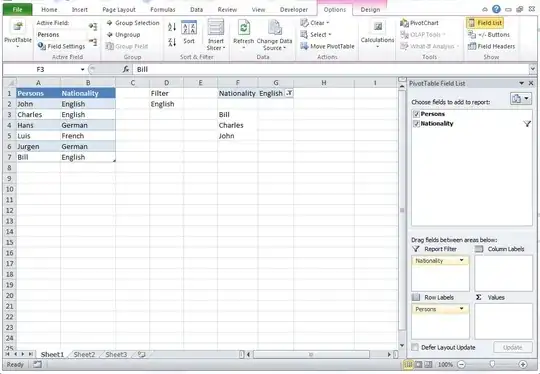Open Field Settings for active field
The height and width of the screenshot is (374, 540).
61,46
